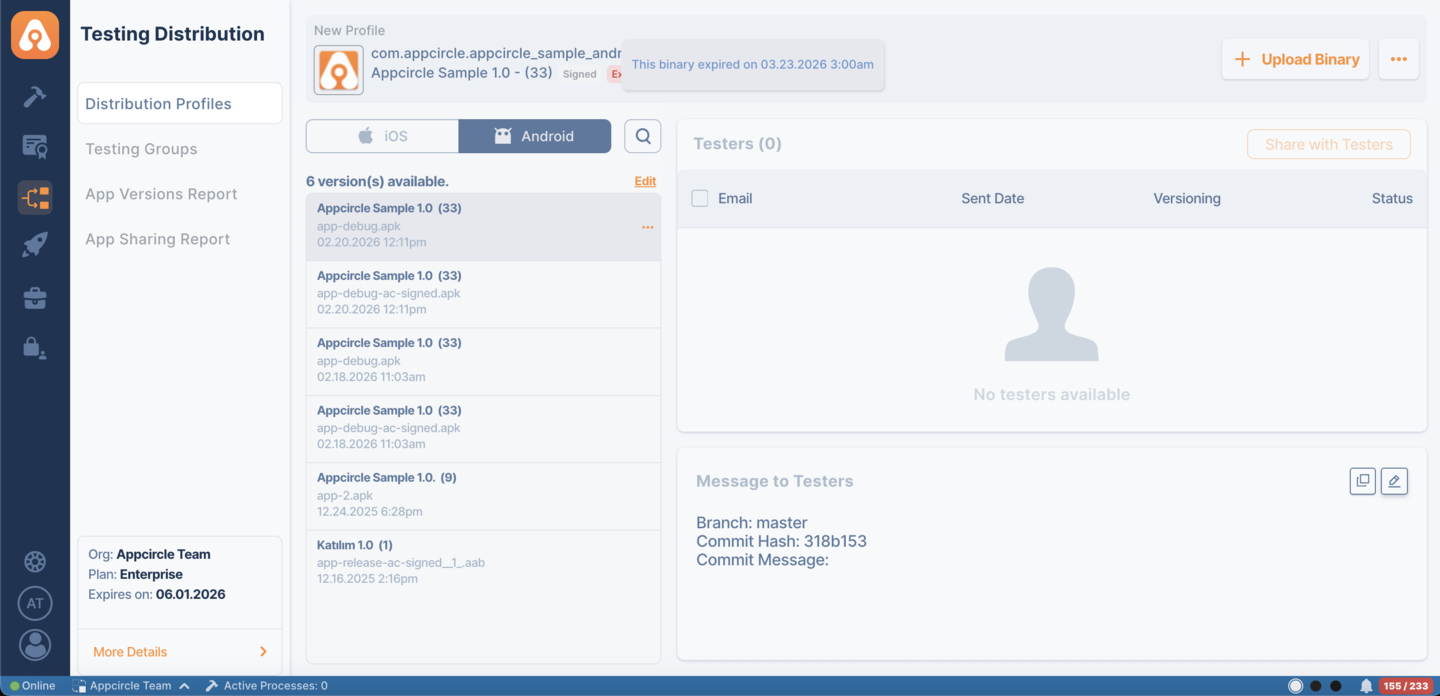Copy the Message to Testers content
This screenshot has width=1440, height=696.
[1362, 481]
